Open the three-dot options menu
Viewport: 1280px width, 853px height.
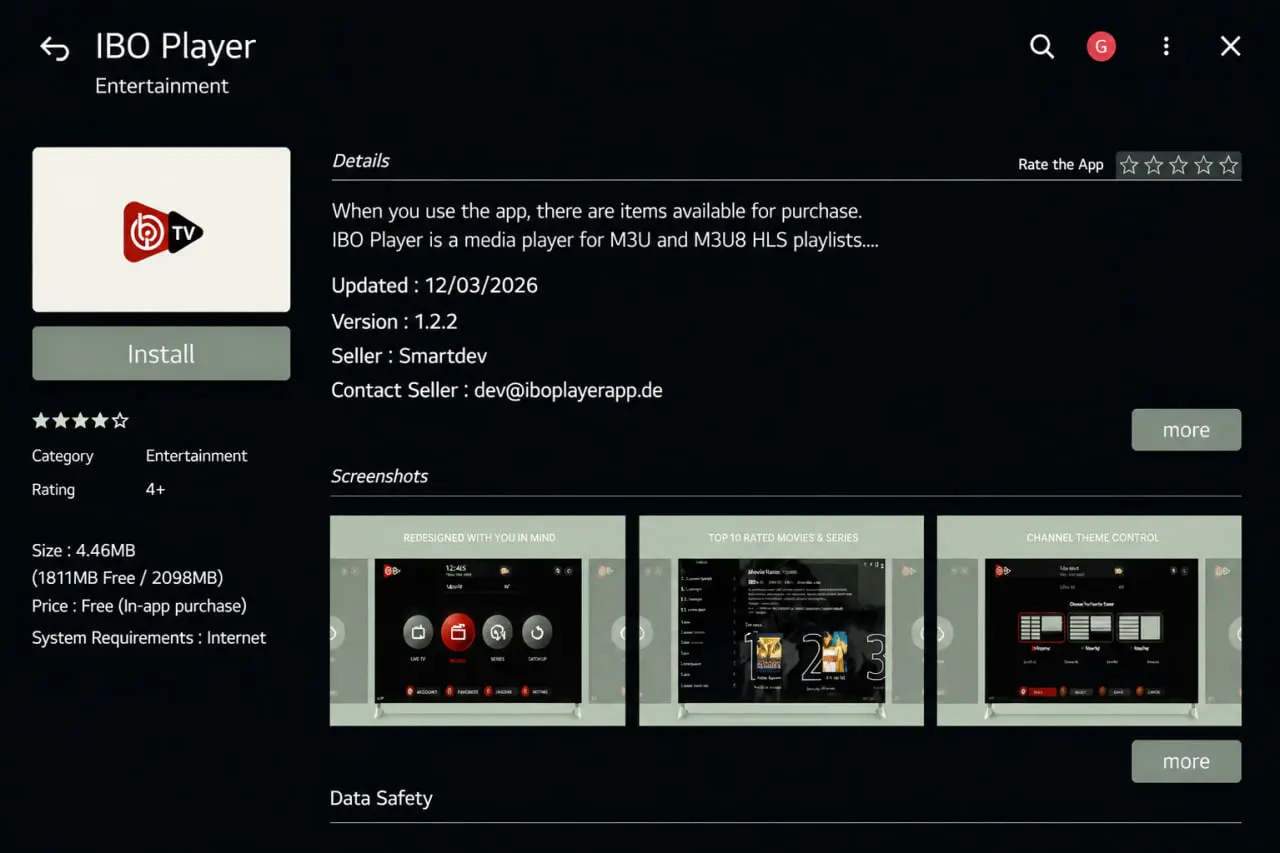[x=1166, y=46]
